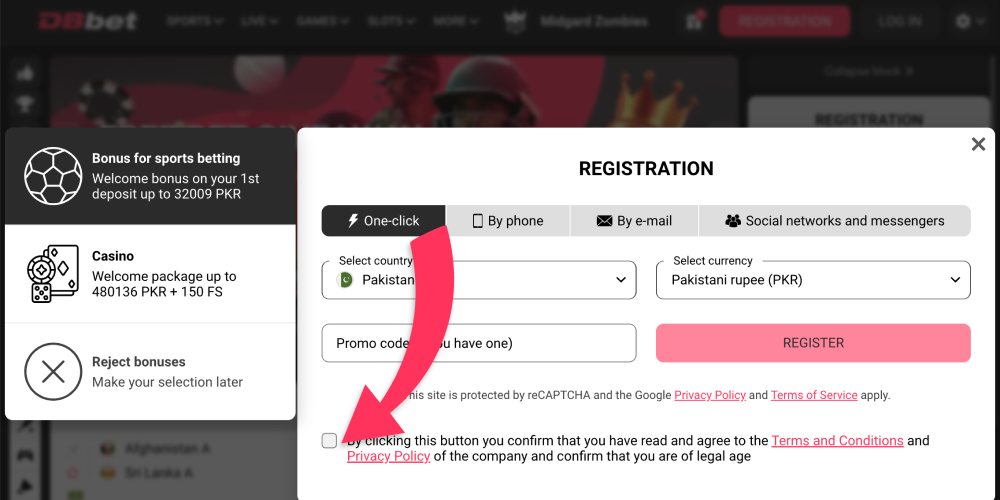1000x500 pixels.
Task: Open the gift box icon in header
Action: 693,20
